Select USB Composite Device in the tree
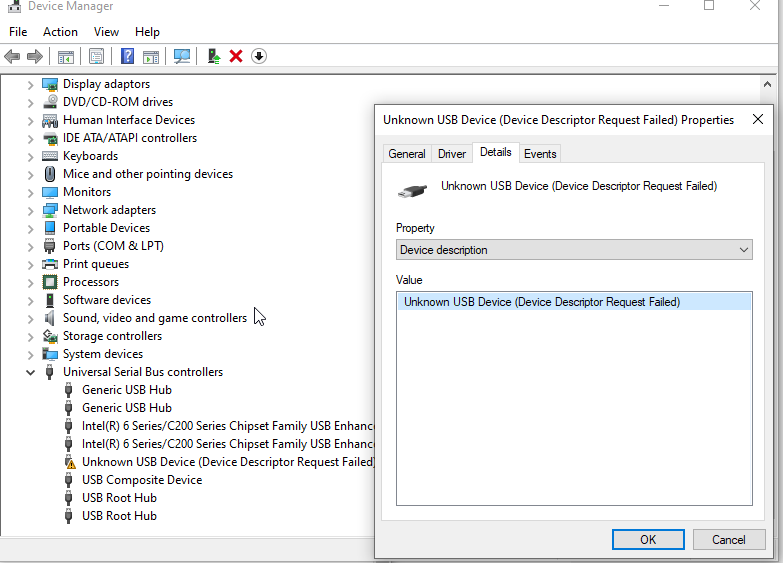783x563 pixels. (142, 480)
